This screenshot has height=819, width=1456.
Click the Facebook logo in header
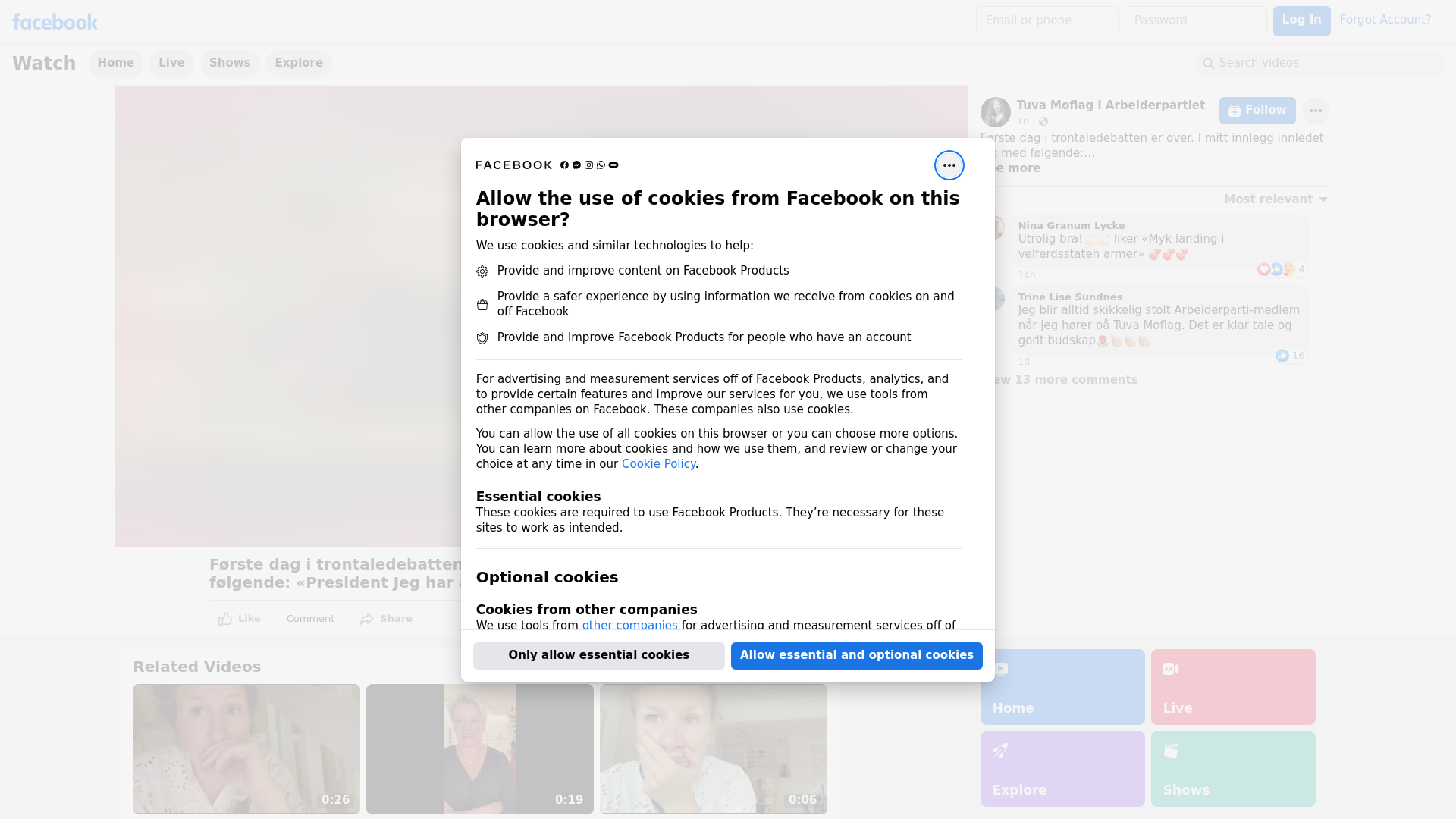pyautogui.click(x=55, y=22)
